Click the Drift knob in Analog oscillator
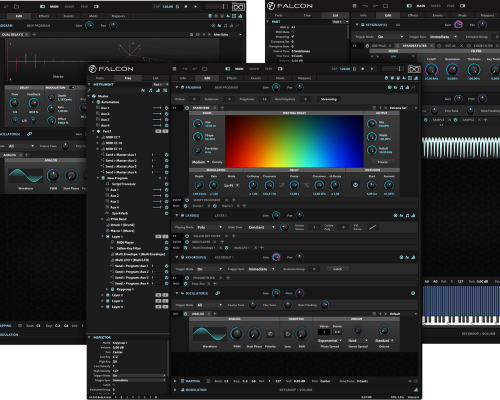 (302, 334)
